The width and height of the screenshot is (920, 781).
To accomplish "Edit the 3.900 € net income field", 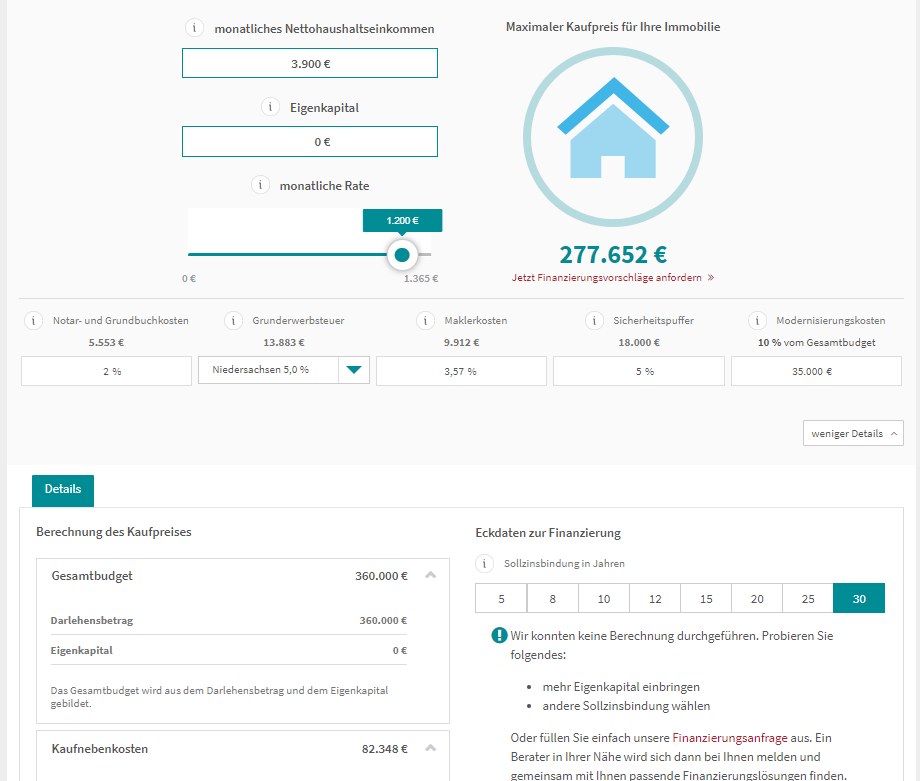I will [x=310, y=63].
